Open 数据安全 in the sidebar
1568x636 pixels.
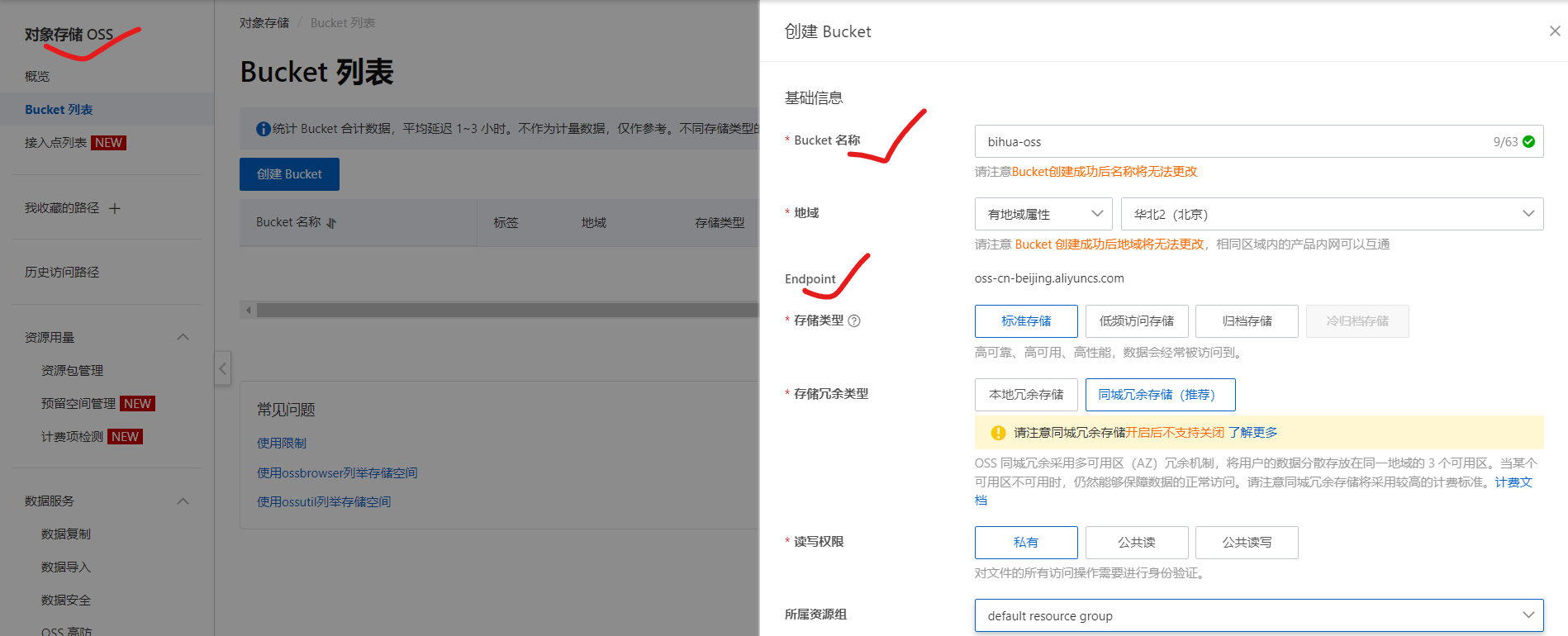pyautogui.click(x=66, y=600)
